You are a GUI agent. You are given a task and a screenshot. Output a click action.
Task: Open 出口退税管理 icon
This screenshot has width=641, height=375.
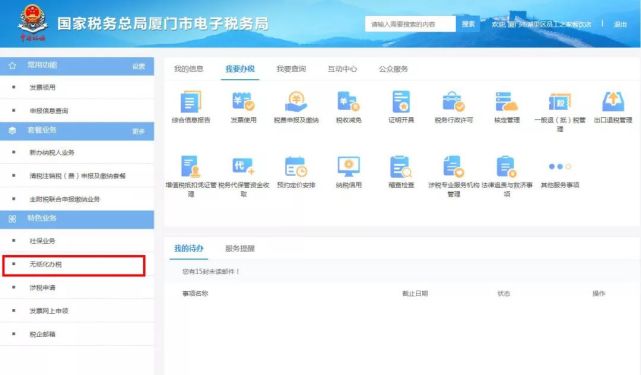613,101
